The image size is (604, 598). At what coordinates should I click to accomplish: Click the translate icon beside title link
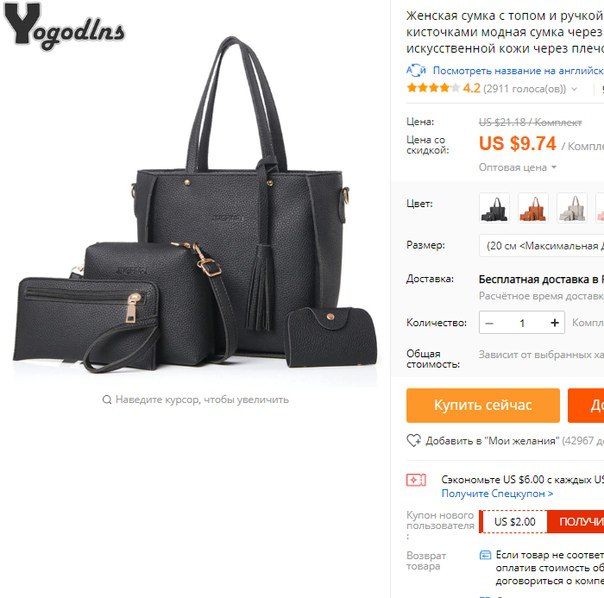pos(416,71)
